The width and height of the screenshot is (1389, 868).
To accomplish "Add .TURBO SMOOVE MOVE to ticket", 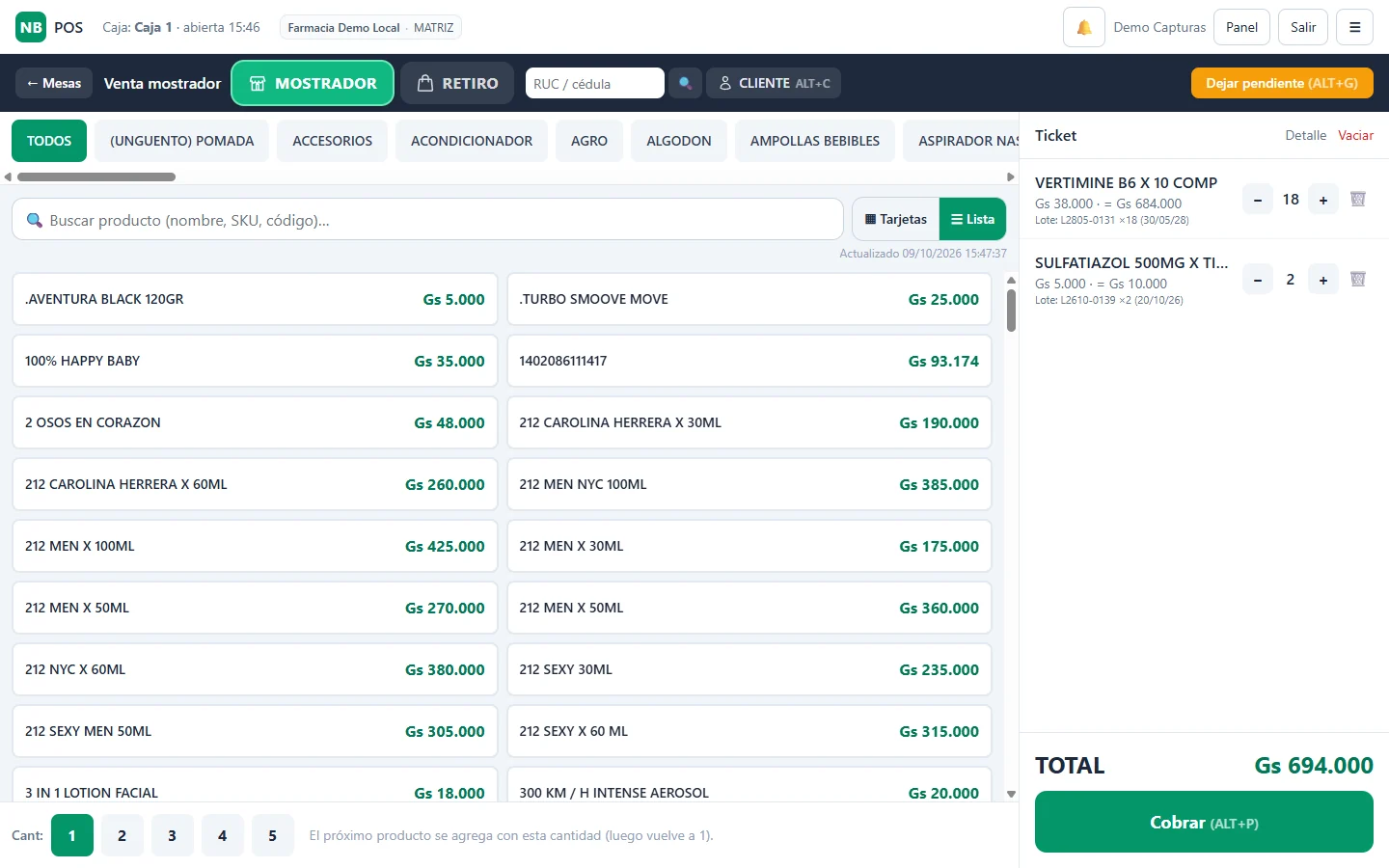I will point(749,299).
